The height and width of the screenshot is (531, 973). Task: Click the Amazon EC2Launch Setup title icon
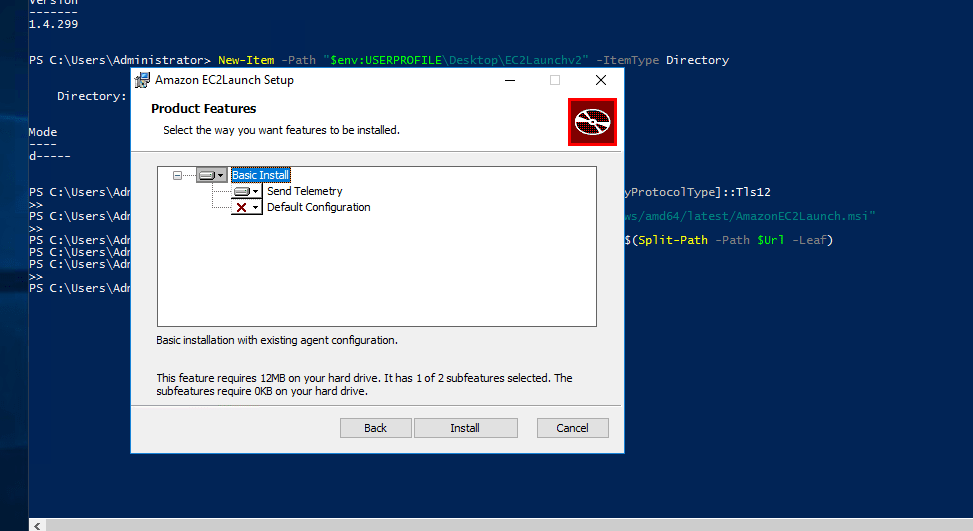click(x=143, y=80)
